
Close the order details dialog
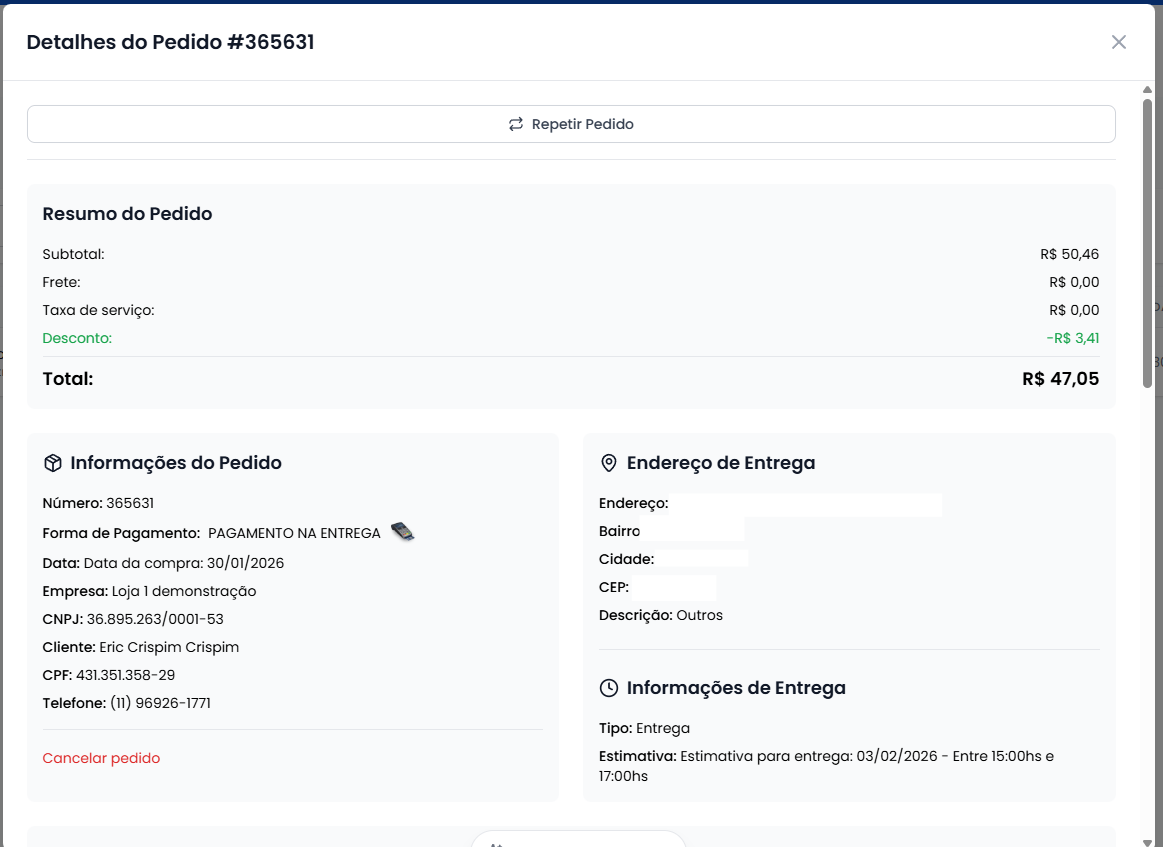coord(1118,42)
